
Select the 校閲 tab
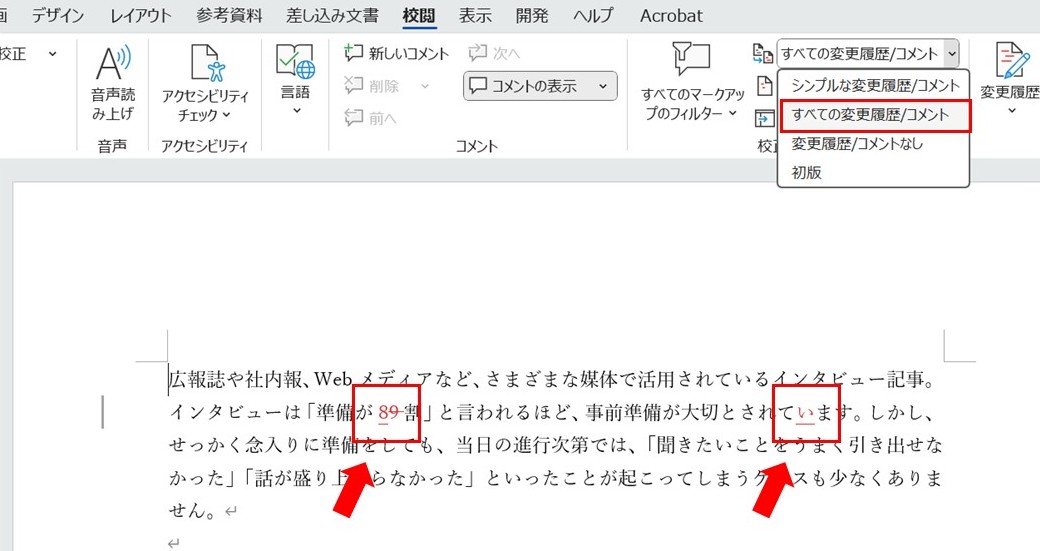coord(419,15)
